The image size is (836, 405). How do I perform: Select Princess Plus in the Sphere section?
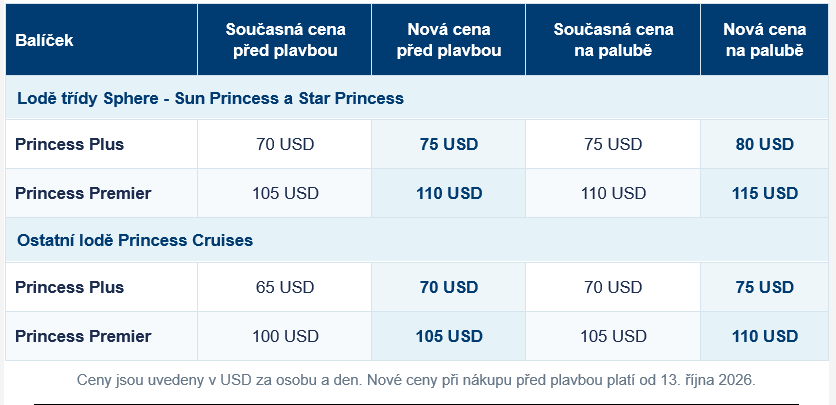coord(69,144)
